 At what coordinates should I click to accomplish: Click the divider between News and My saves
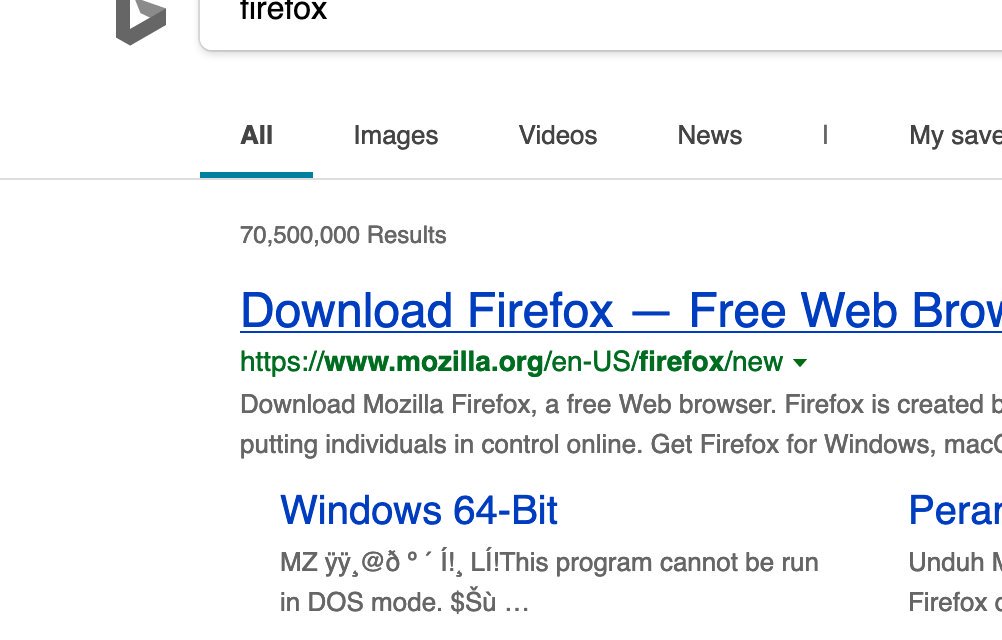826,135
